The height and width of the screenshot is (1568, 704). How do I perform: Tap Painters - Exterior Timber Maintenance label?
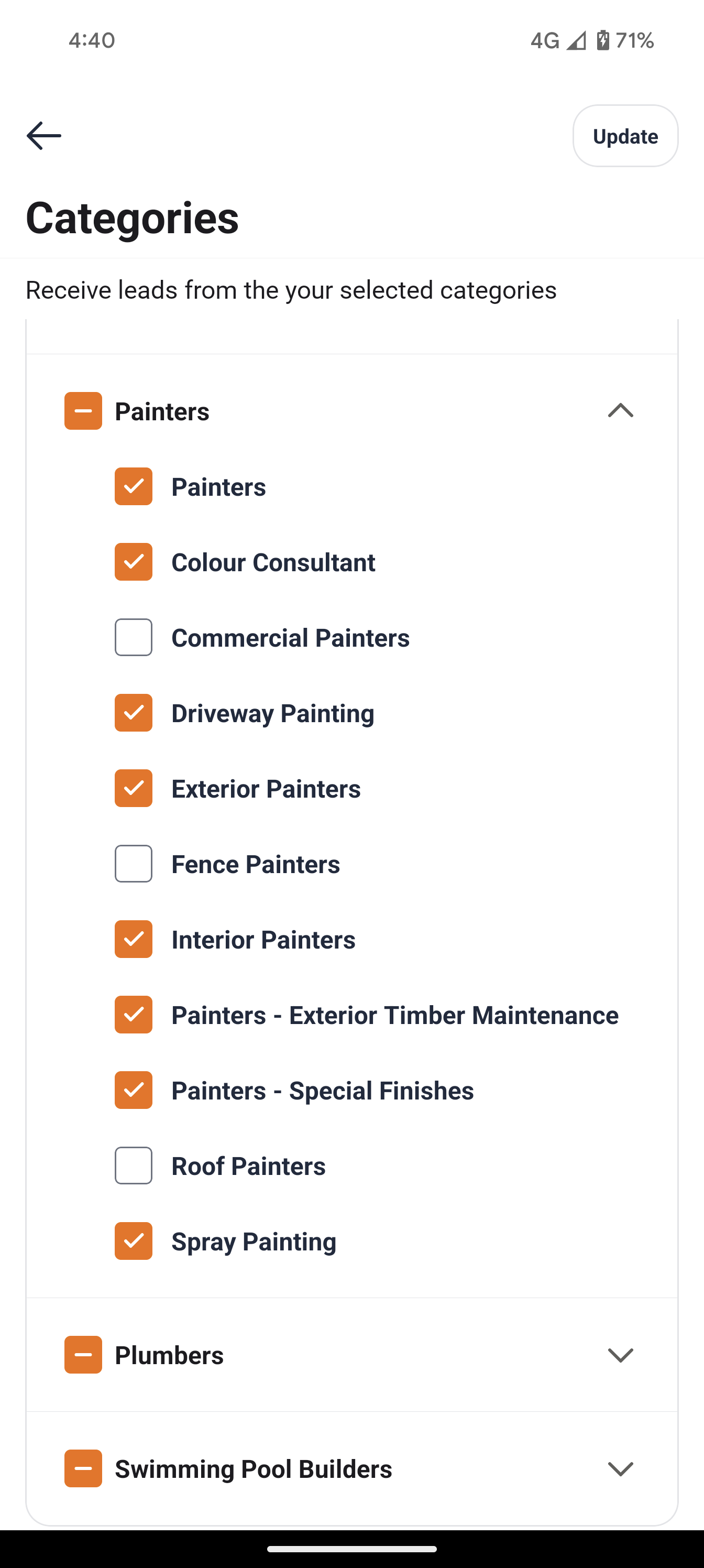(x=394, y=1015)
